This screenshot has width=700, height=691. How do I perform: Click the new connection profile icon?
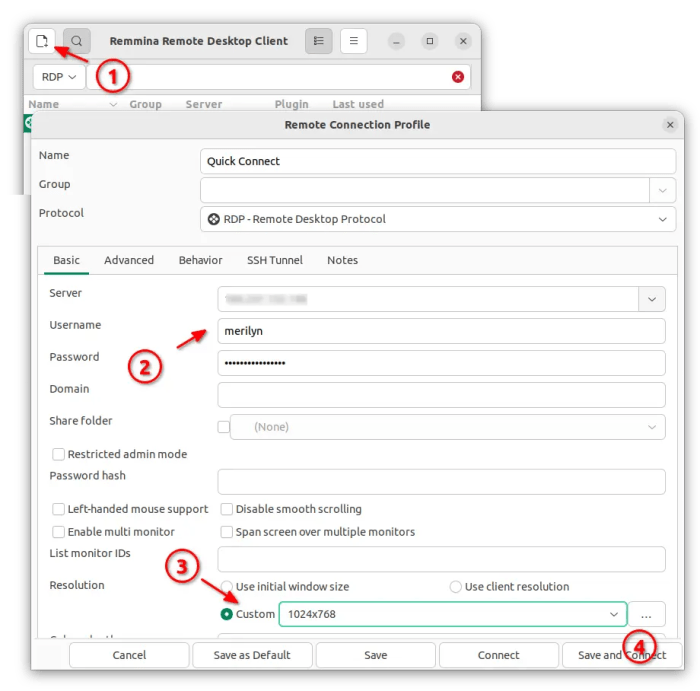coord(42,41)
